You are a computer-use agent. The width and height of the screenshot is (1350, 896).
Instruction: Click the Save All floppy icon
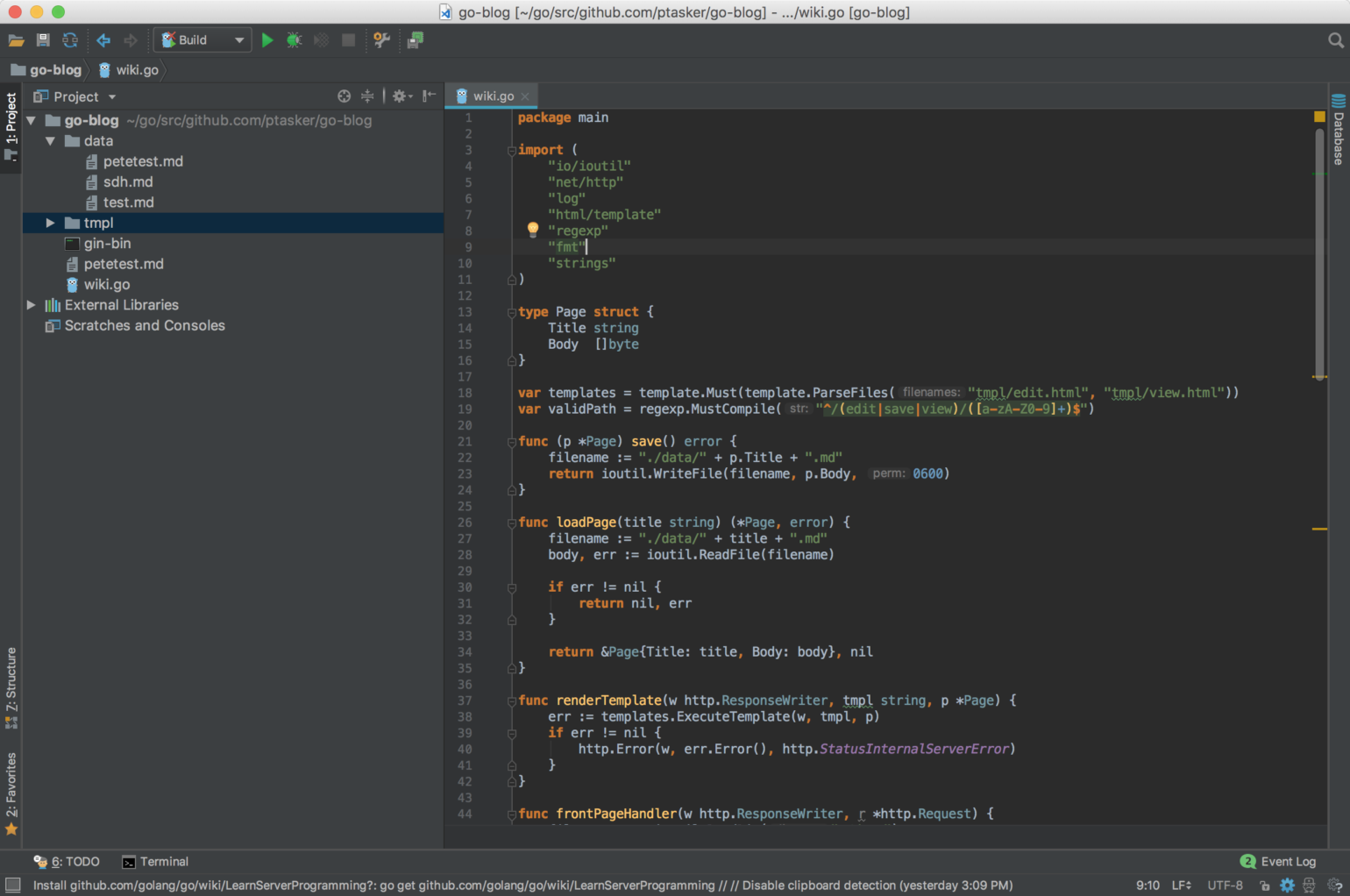43,40
